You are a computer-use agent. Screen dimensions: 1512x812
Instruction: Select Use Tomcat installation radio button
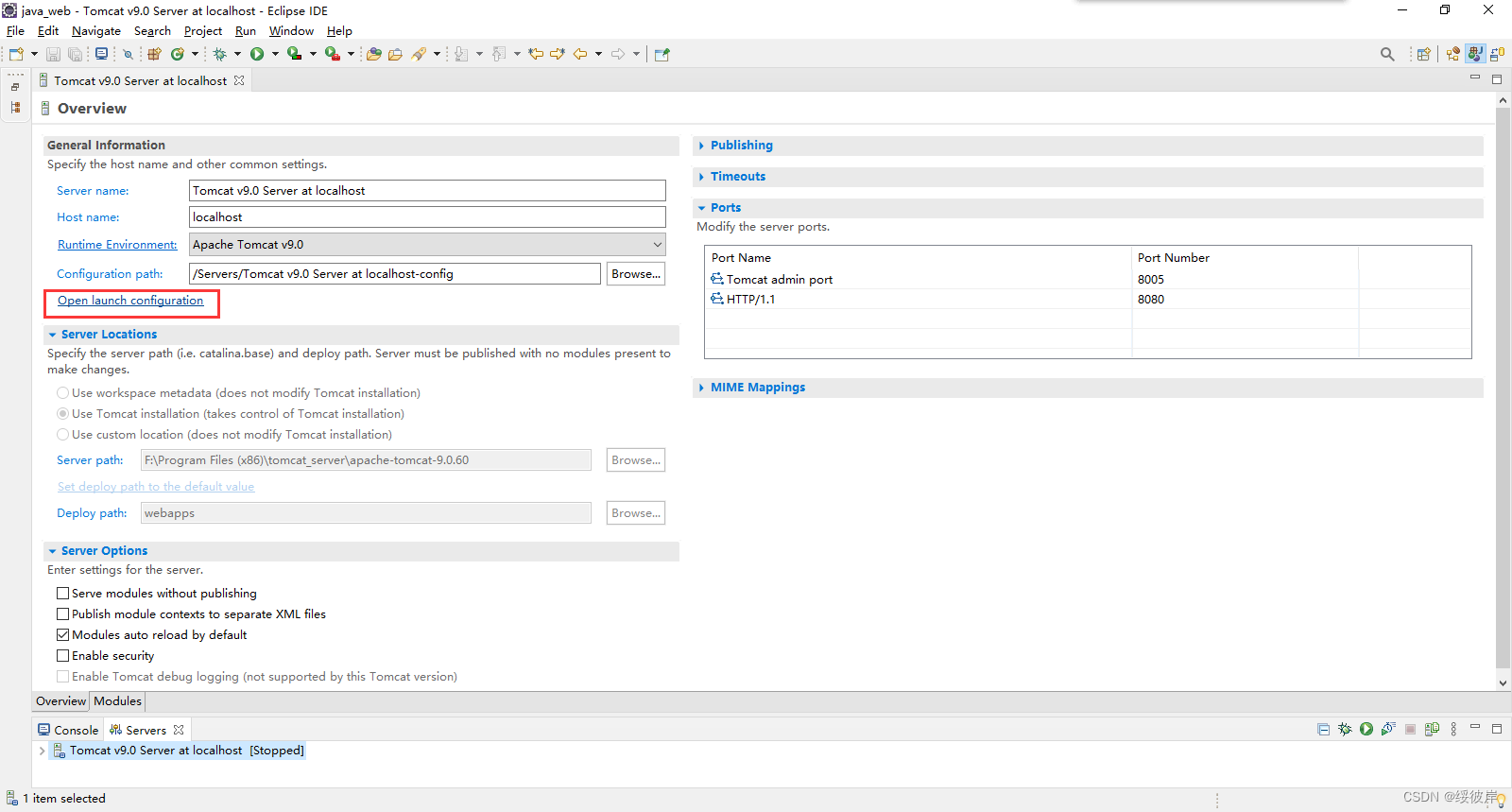tap(63, 413)
